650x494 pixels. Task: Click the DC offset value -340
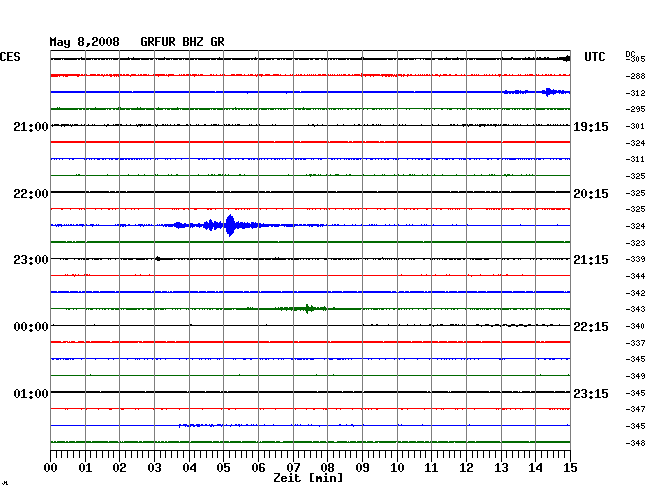[635, 326]
